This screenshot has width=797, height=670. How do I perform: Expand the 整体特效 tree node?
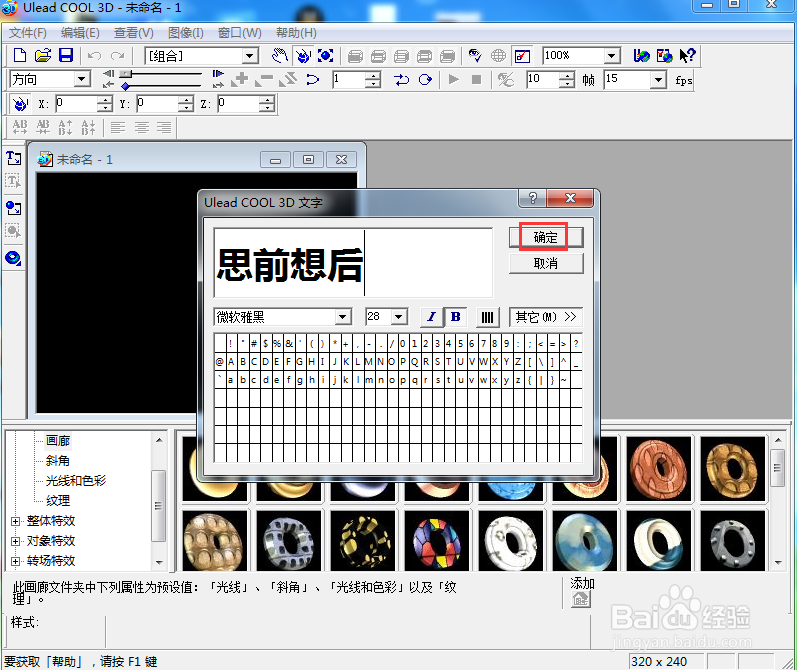pos(16,522)
